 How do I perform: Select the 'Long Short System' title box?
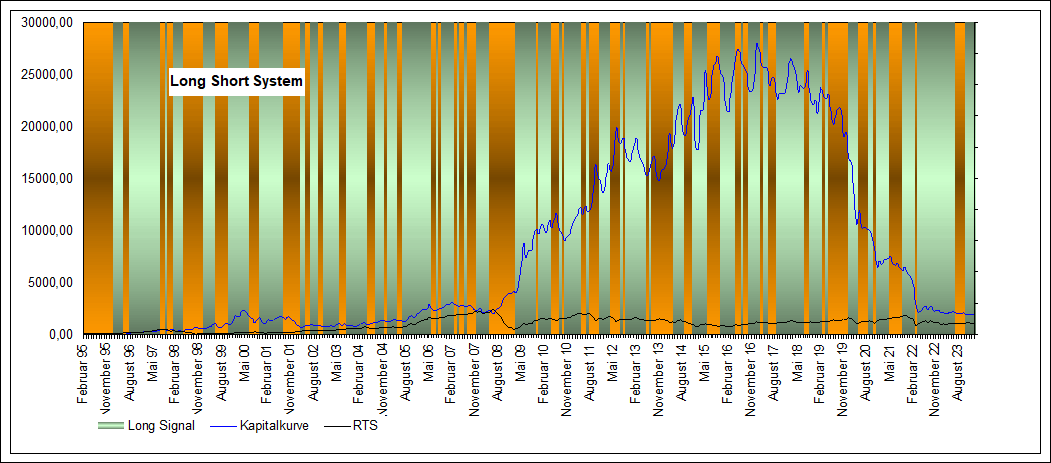click(x=237, y=82)
